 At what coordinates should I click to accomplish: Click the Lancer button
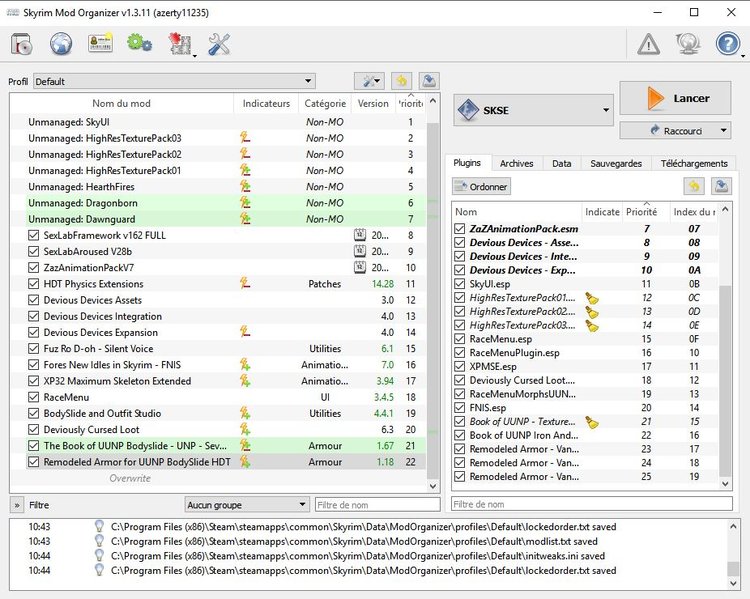tap(675, 98)
